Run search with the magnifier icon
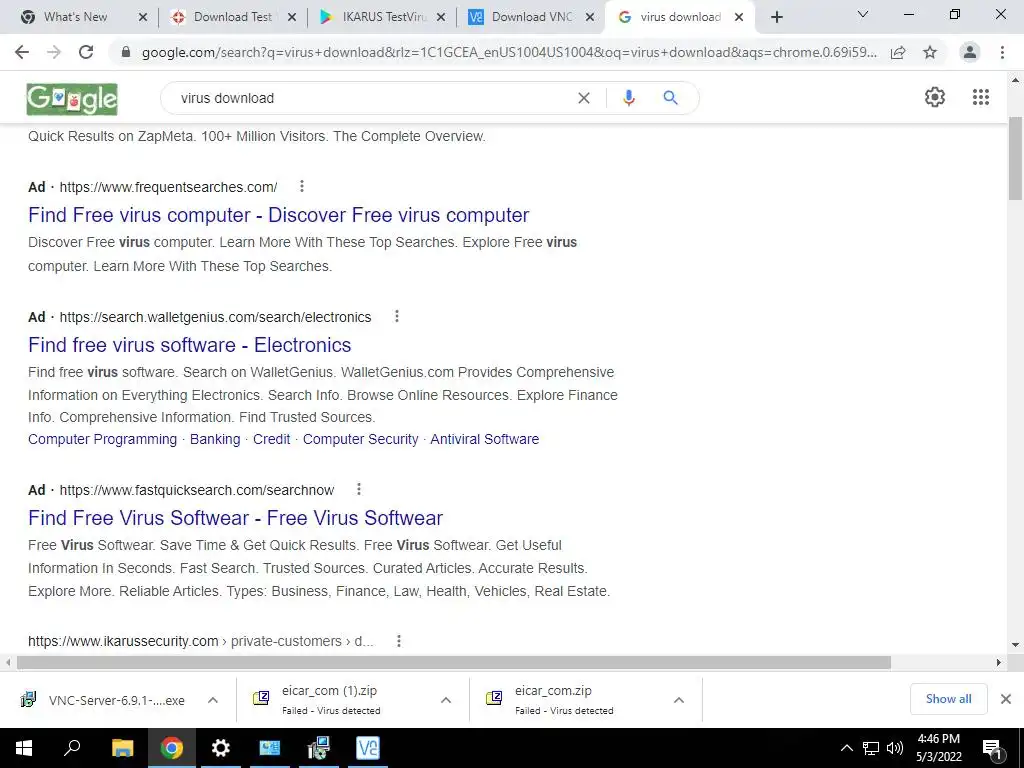Image resolution: width=1024 pixels, height=768 pixels. [670, 98]
